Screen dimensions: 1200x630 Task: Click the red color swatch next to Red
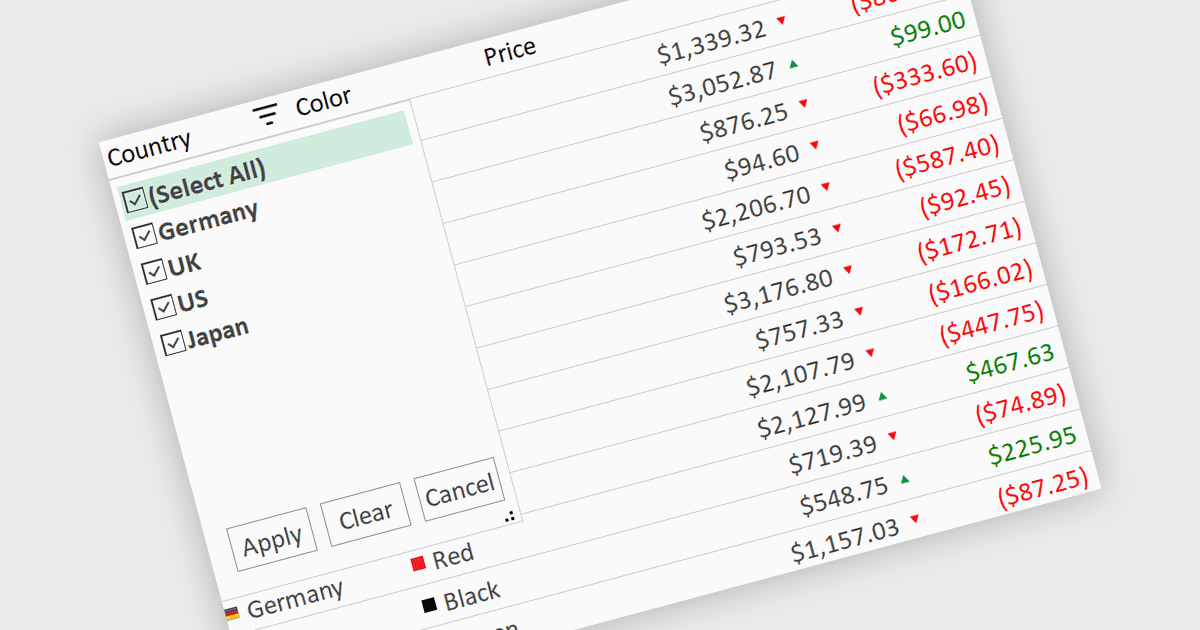pyautogui.click(x=418, y=564)
